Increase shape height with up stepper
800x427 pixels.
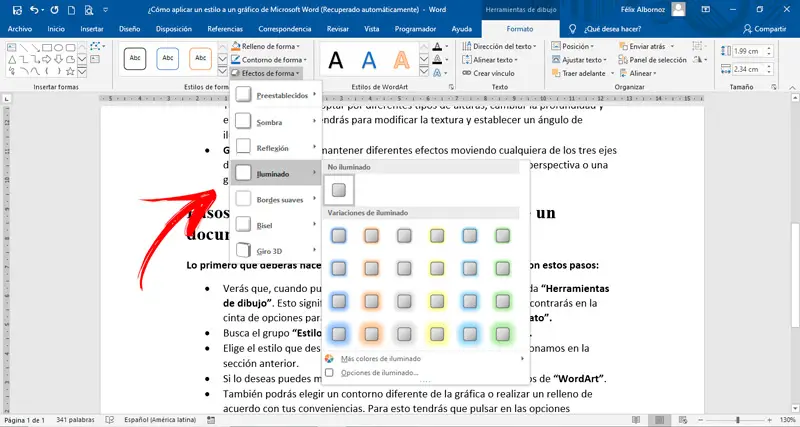[x=769, y=48]
